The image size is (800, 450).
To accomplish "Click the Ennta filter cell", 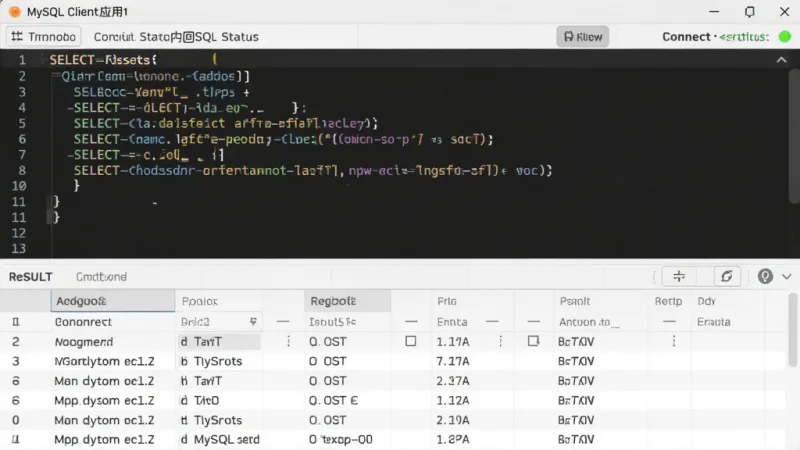I will [452, 322].
